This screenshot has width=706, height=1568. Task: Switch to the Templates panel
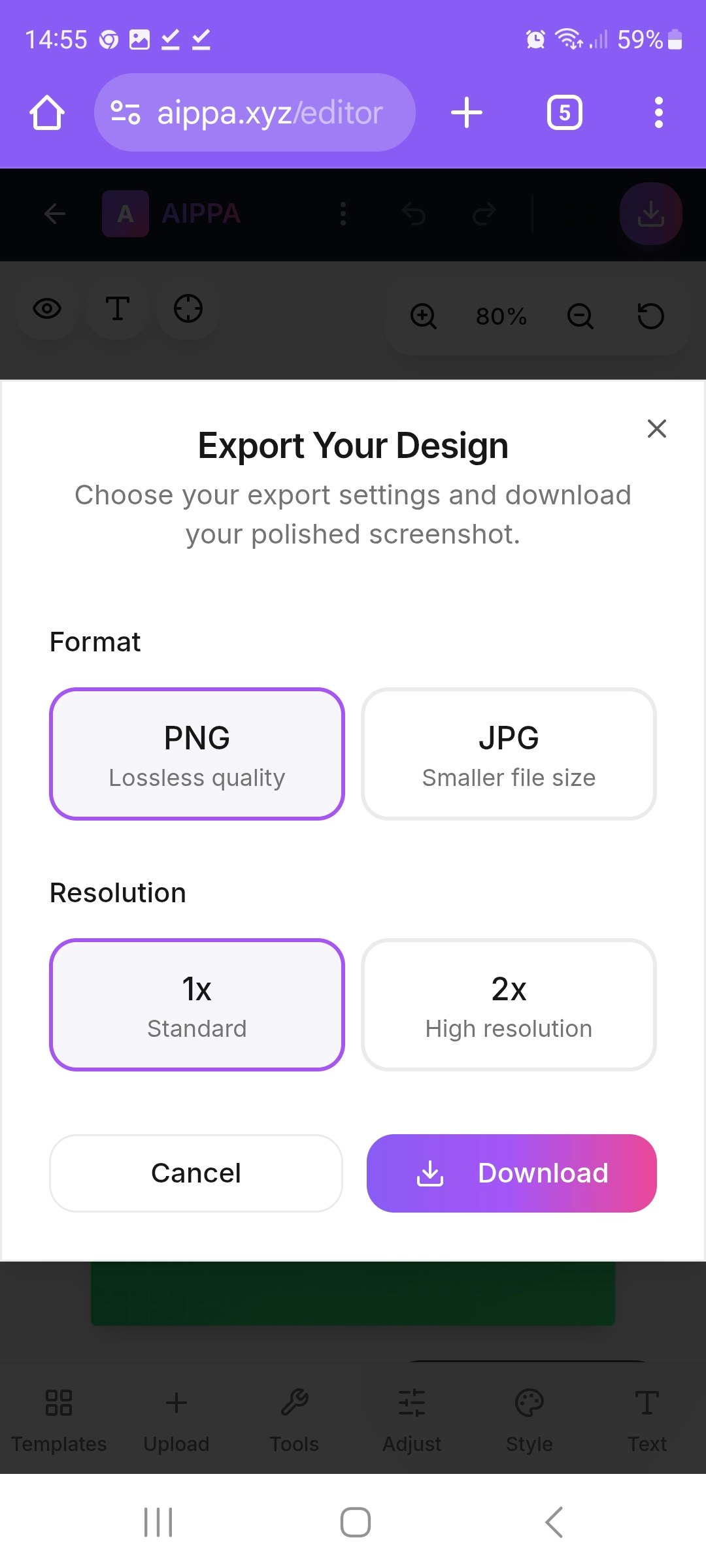point(58,1411)
